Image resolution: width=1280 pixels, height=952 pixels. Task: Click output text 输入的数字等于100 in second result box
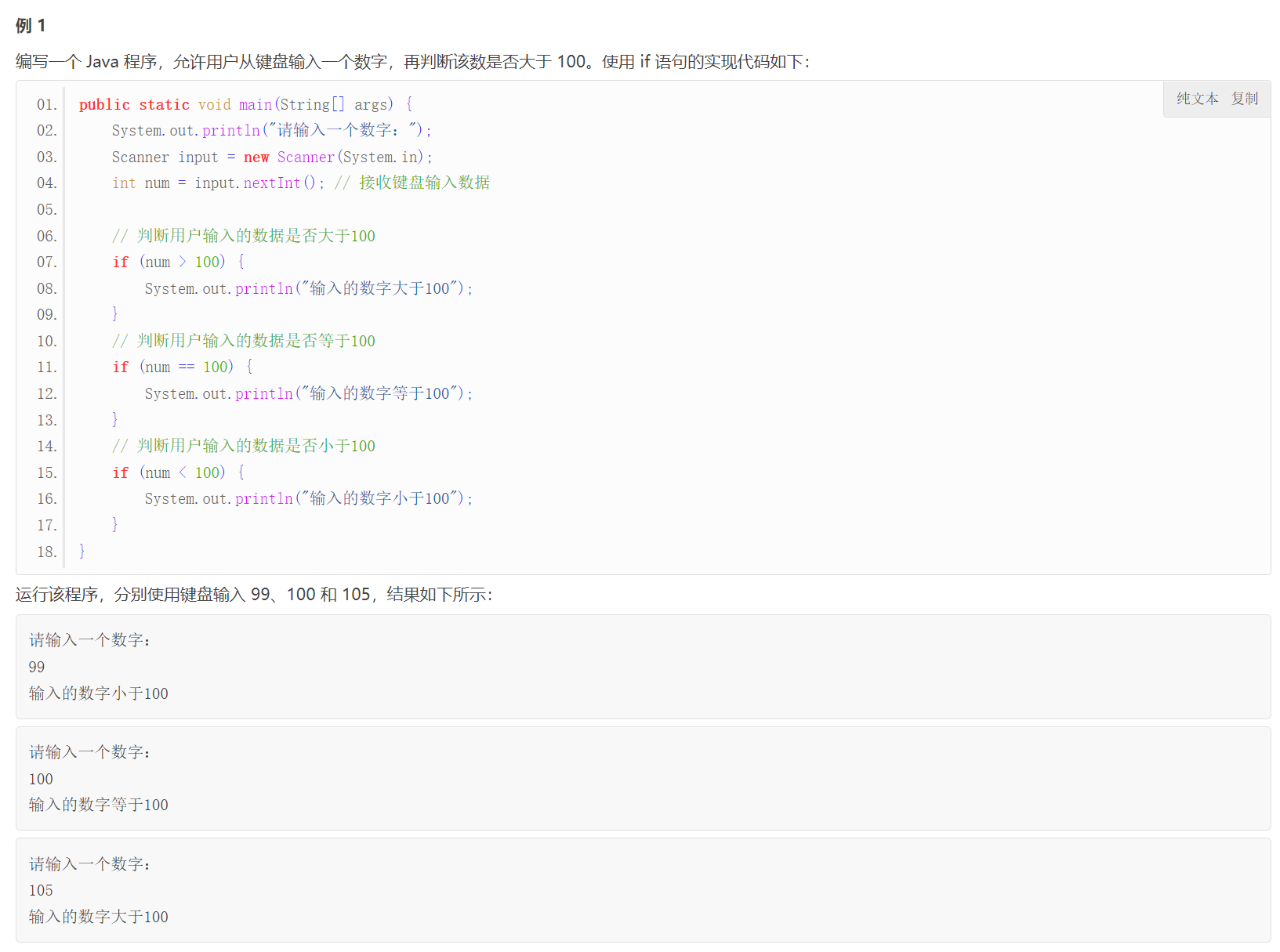point(99,805)
